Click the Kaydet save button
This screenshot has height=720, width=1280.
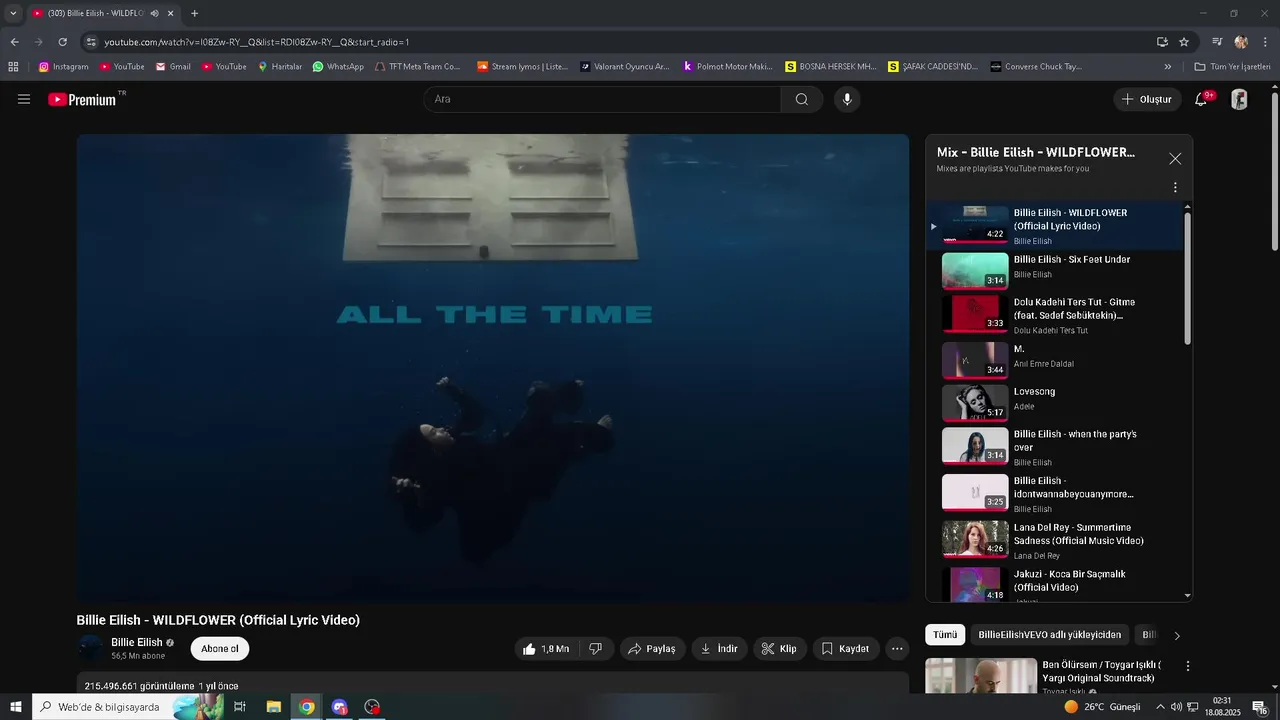point(846,649)
